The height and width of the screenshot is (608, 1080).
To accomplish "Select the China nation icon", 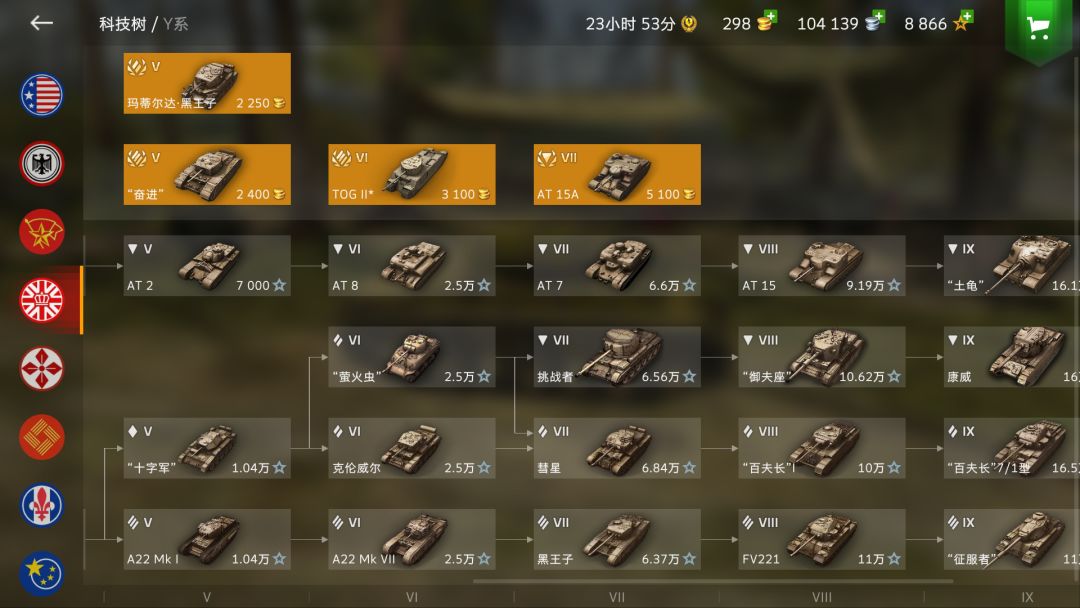I will [42, 437].
